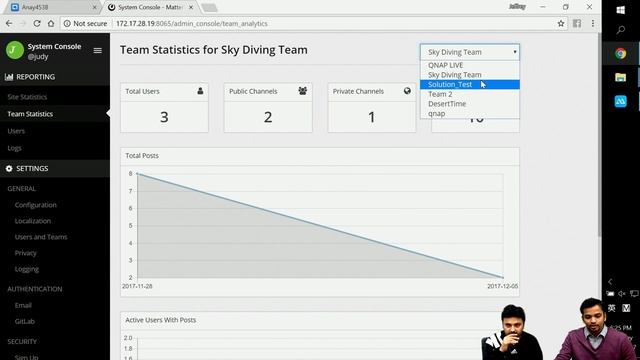Viewport: 640px width, 360px height.
Task: Open Email authentication settings
Action: (x=23, y=305)
